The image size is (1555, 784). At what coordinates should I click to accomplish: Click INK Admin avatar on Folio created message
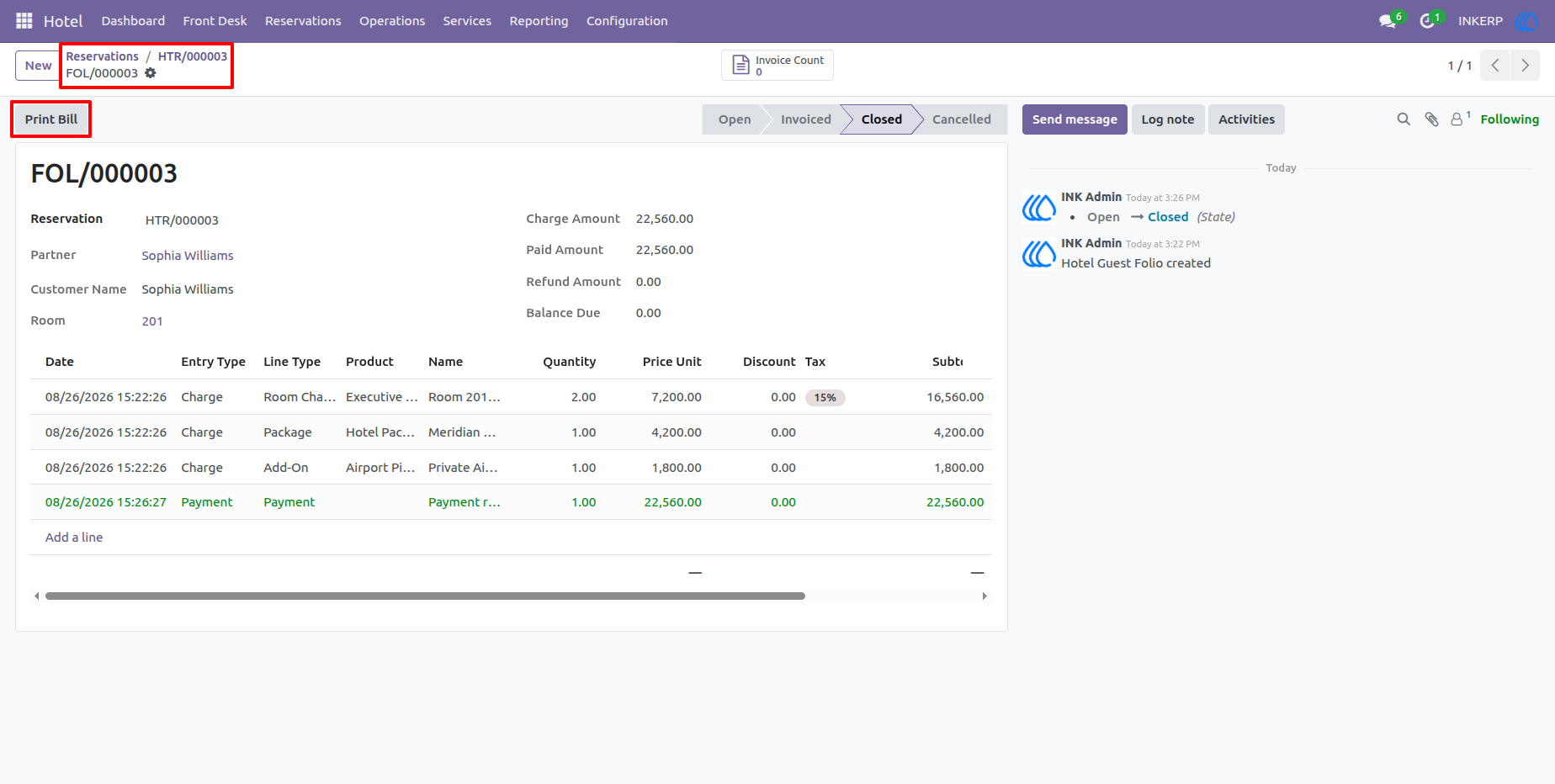pos(1039,253)
